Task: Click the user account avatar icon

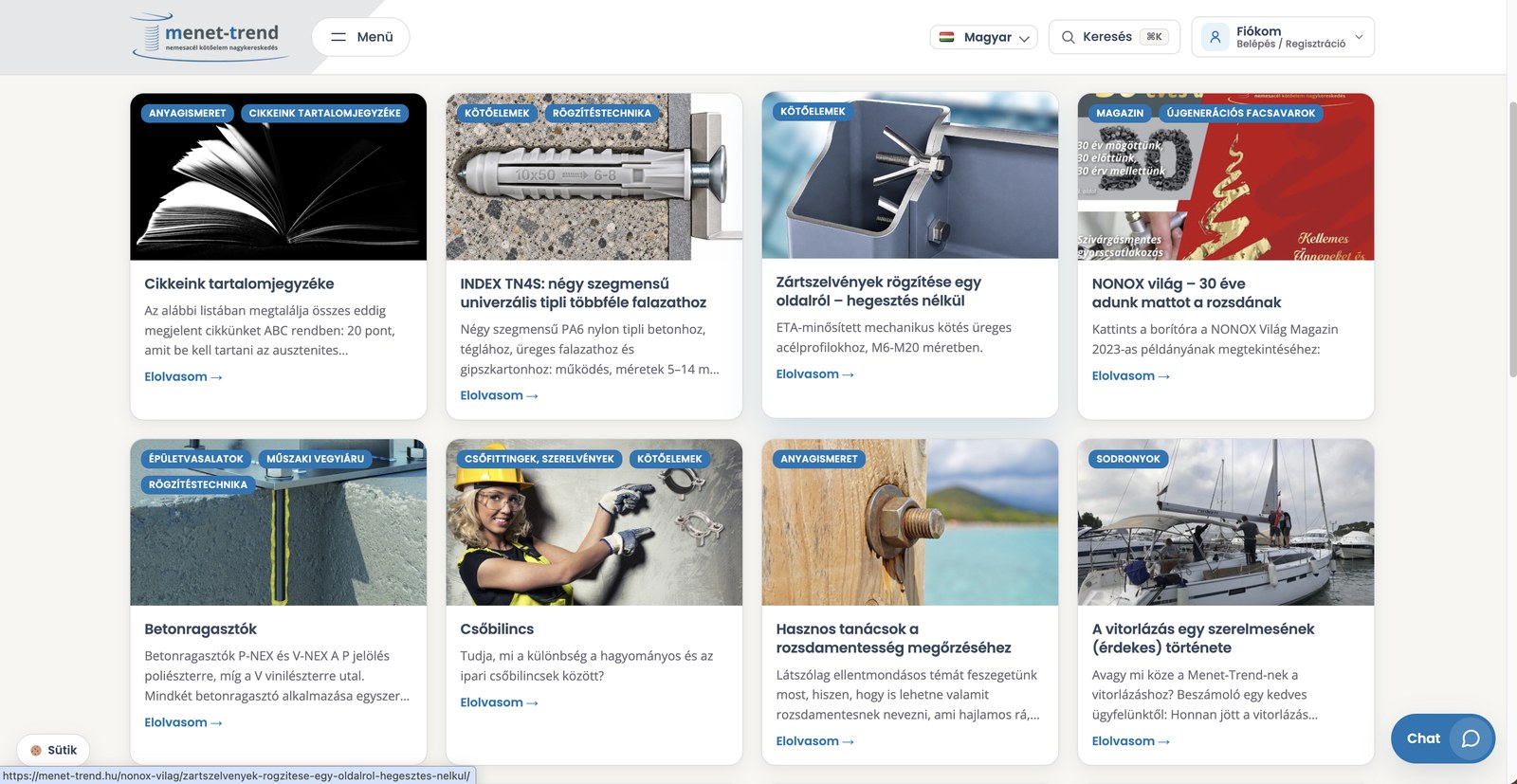Action: 1215,37
